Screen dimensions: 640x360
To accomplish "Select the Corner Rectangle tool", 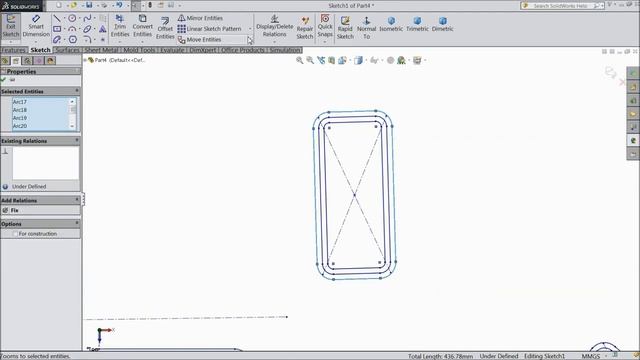I will click(57, 29).
